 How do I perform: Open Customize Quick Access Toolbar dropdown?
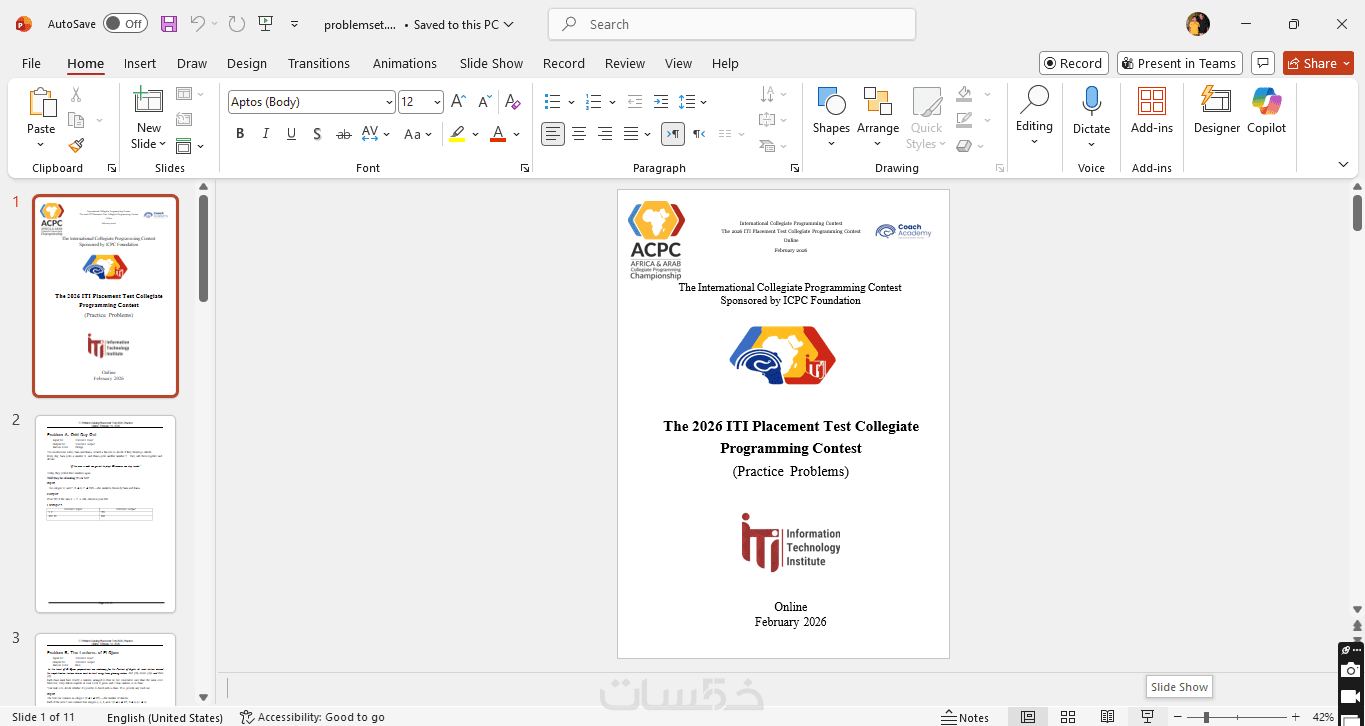294,24
